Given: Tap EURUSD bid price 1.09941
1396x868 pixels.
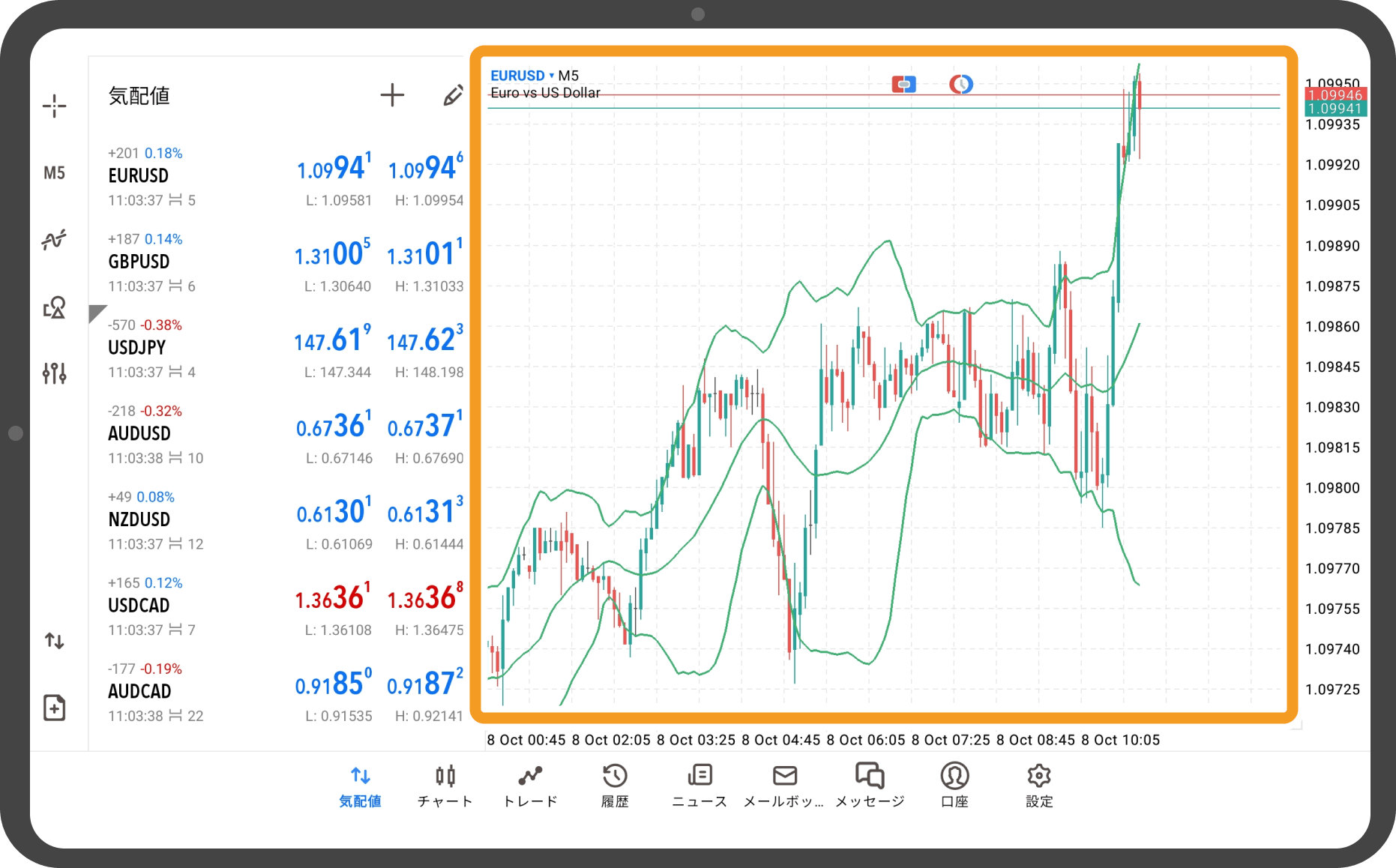Looking at the screenshot, I should (334, 167).
